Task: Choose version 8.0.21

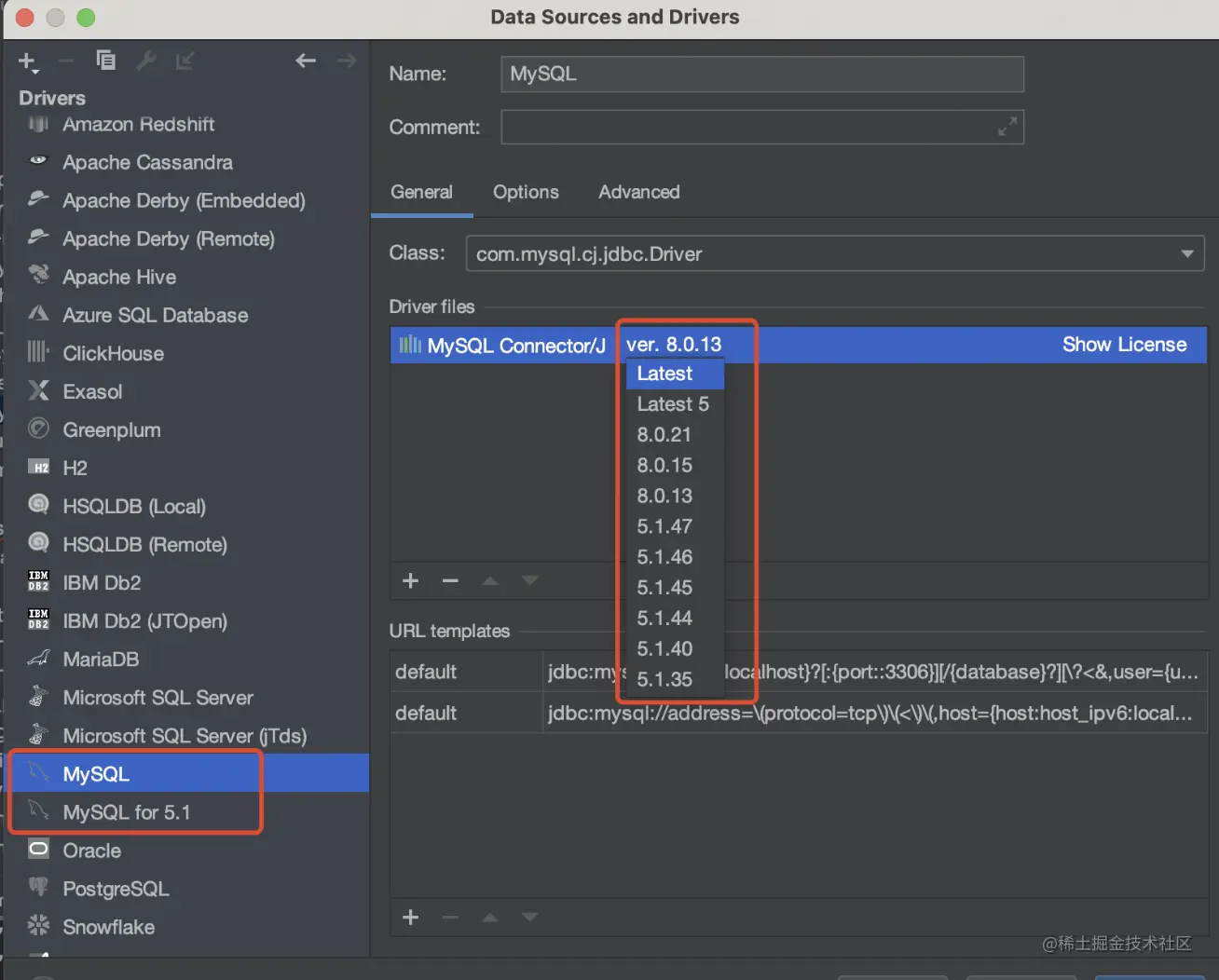Action: [x=675, y=435]
